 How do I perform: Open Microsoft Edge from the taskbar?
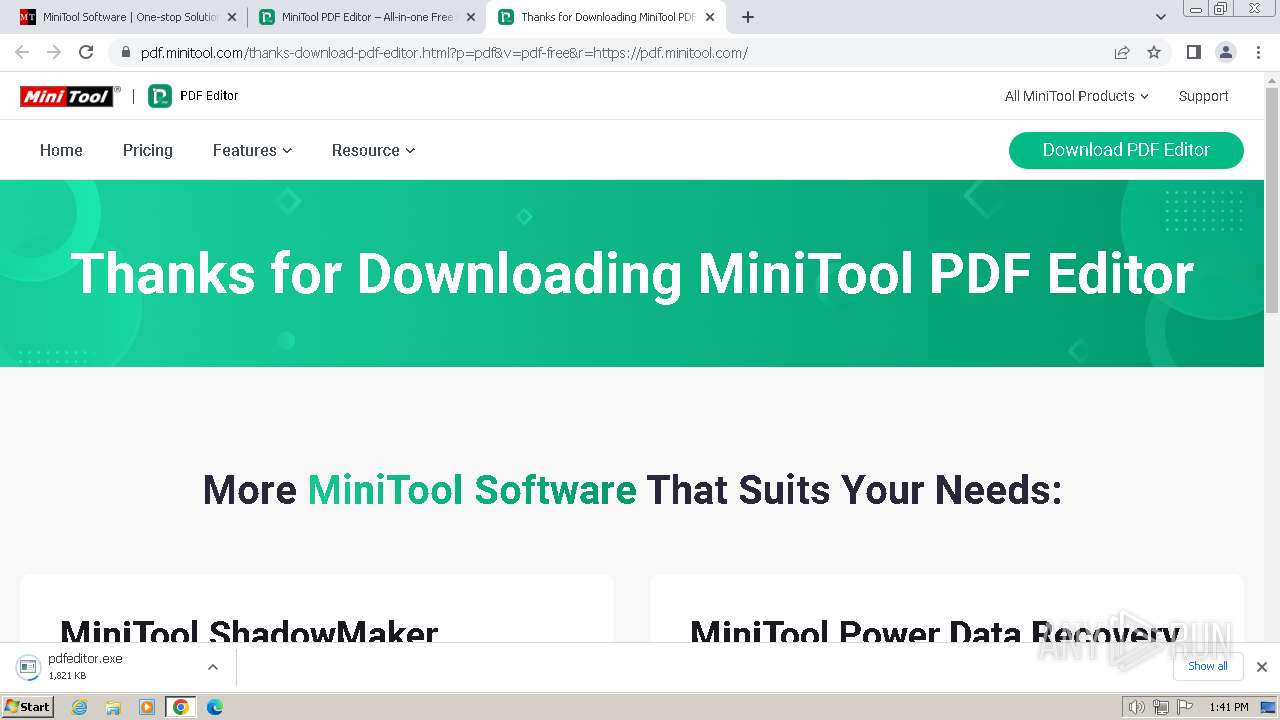point(215,707)
